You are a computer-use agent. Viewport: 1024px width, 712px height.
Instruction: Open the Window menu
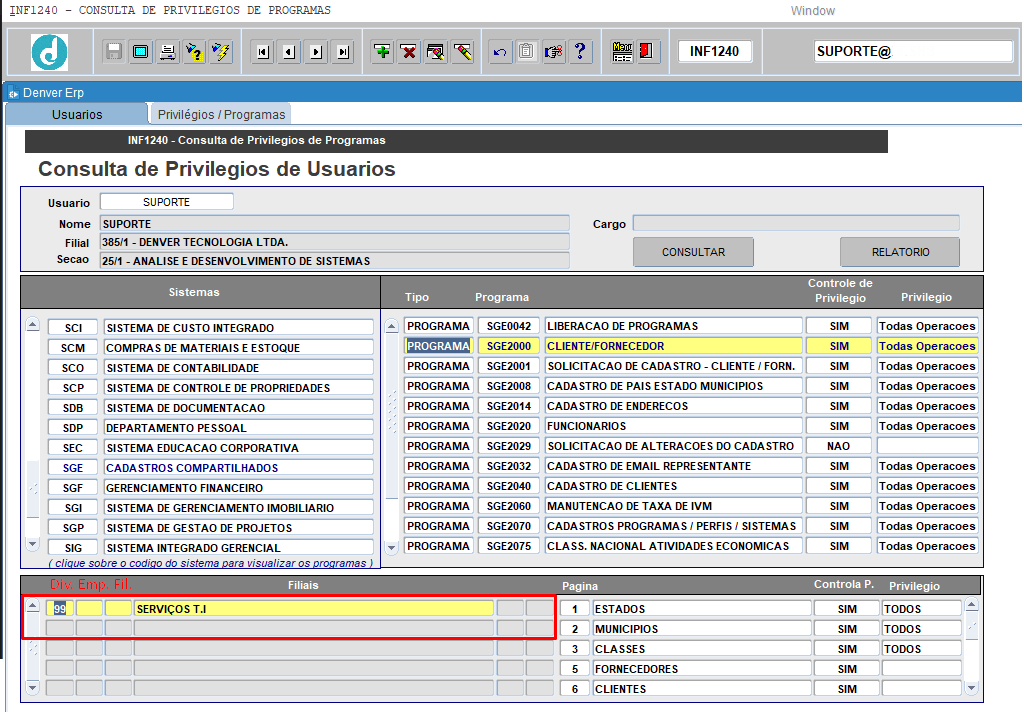coord(812,11)
